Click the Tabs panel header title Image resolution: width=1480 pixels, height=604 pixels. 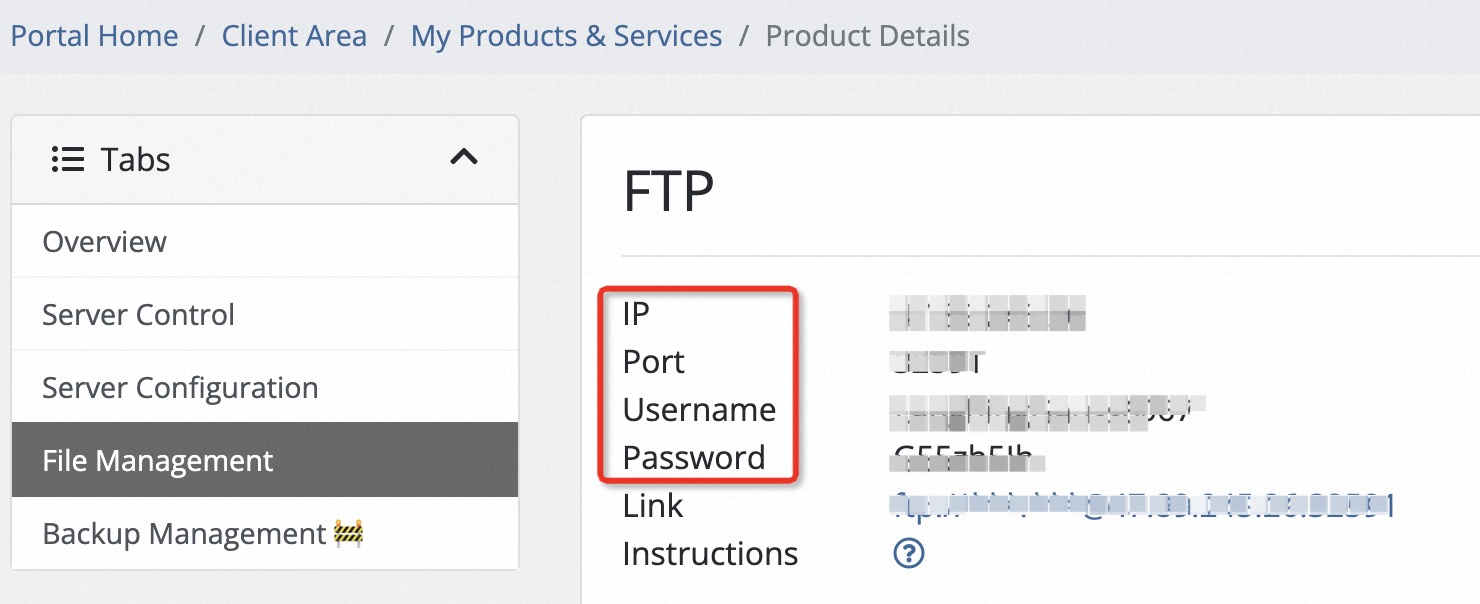point(135,160)
